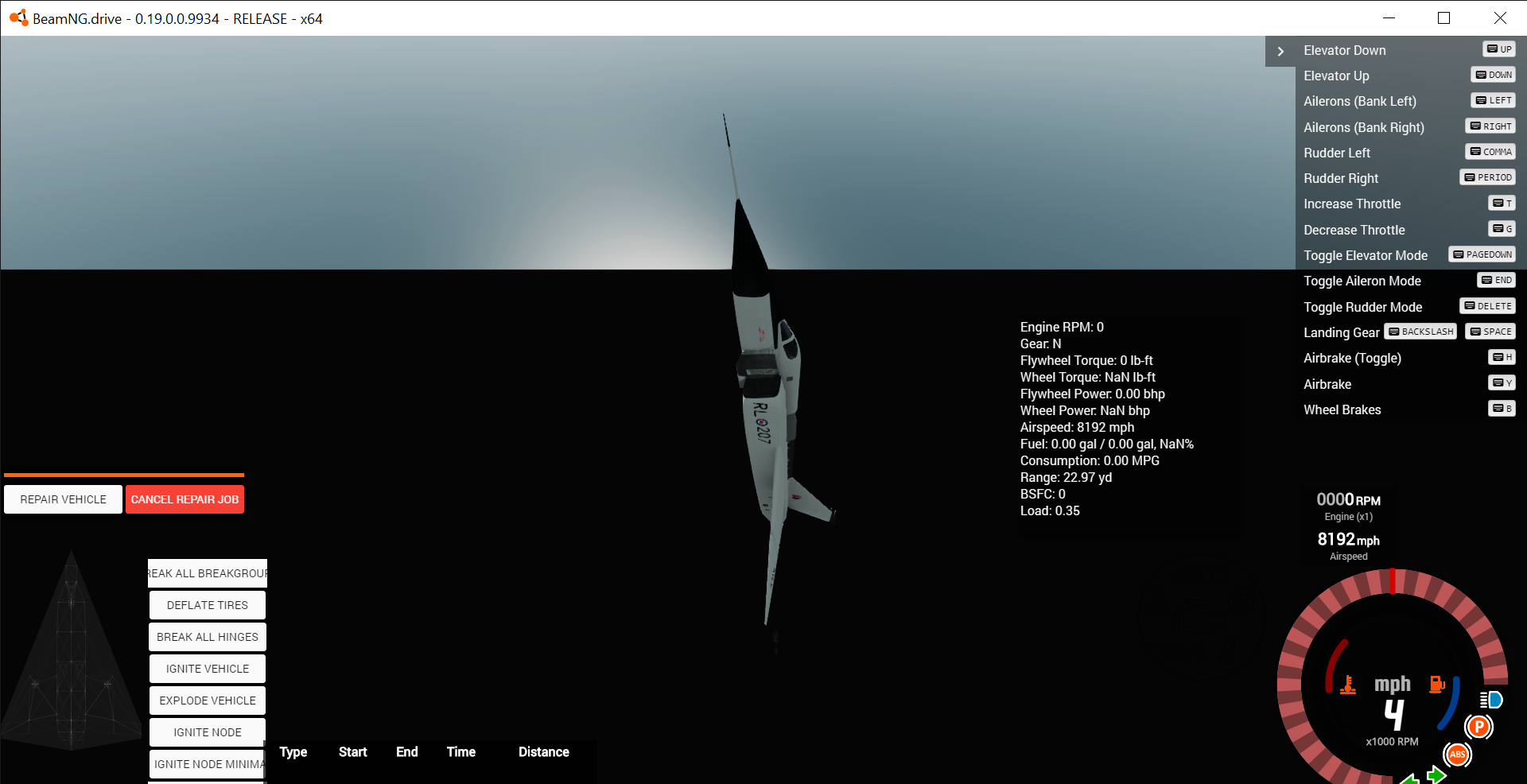Viewport: 1527px width, 784px height.
Task: Click the Ignite Node Minimal button
Action: click(208, 764)
